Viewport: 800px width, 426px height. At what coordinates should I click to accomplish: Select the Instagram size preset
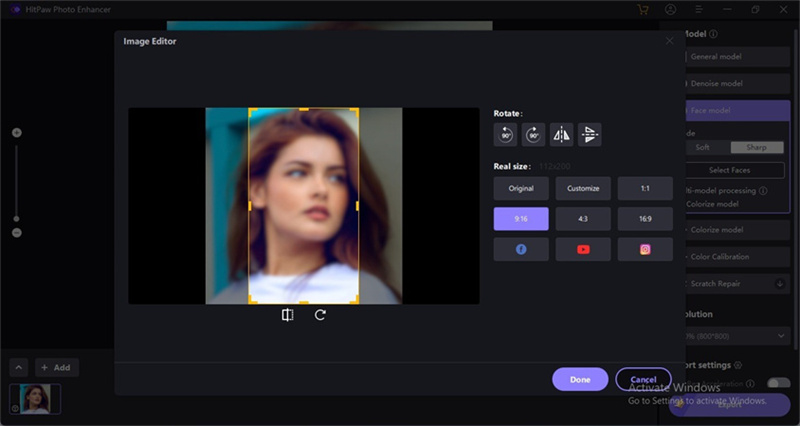(x=645, y=249)
